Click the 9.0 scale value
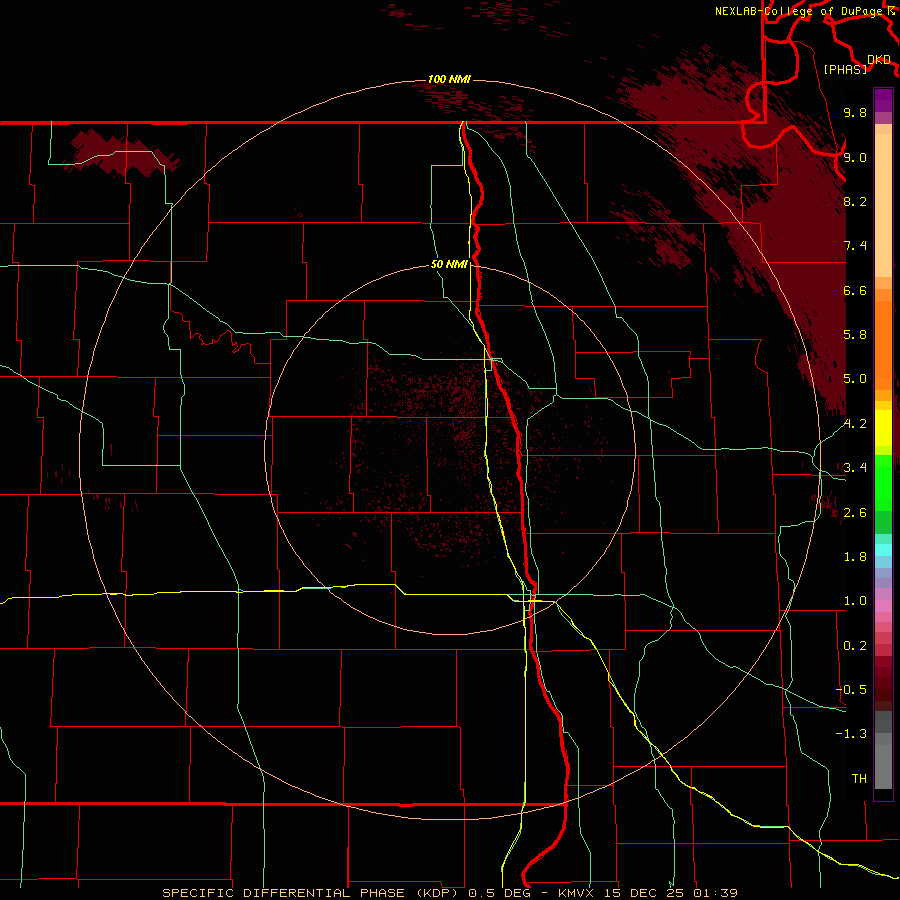This screenshot has width=900, height=900. tap(855, 157)
